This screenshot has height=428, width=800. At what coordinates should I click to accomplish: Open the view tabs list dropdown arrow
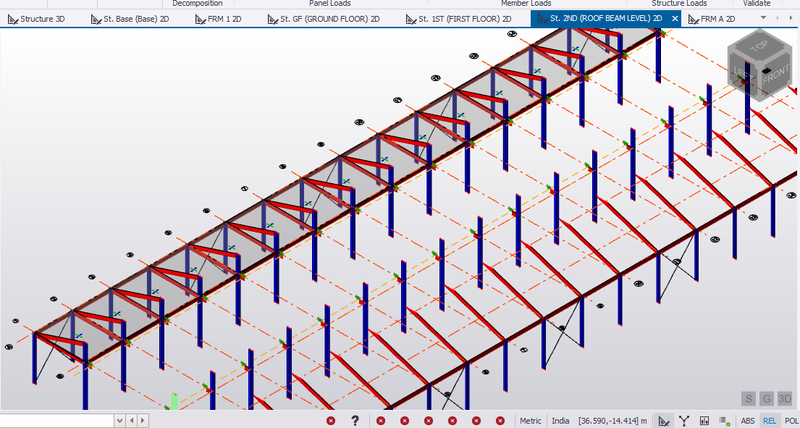(763, 17)
